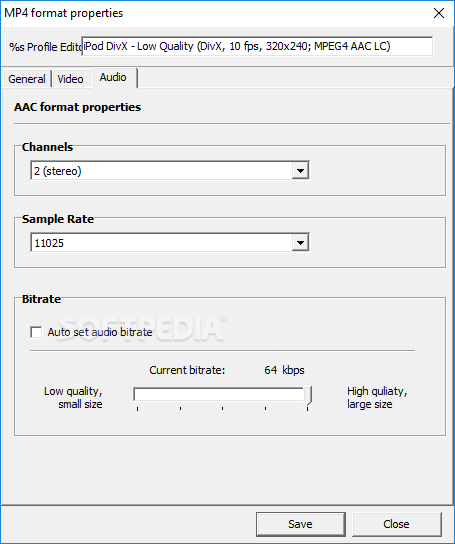Click 'High quliaty, large size' label
The image size is (455, 544).
pyautogui.click(x=377, y=398)
